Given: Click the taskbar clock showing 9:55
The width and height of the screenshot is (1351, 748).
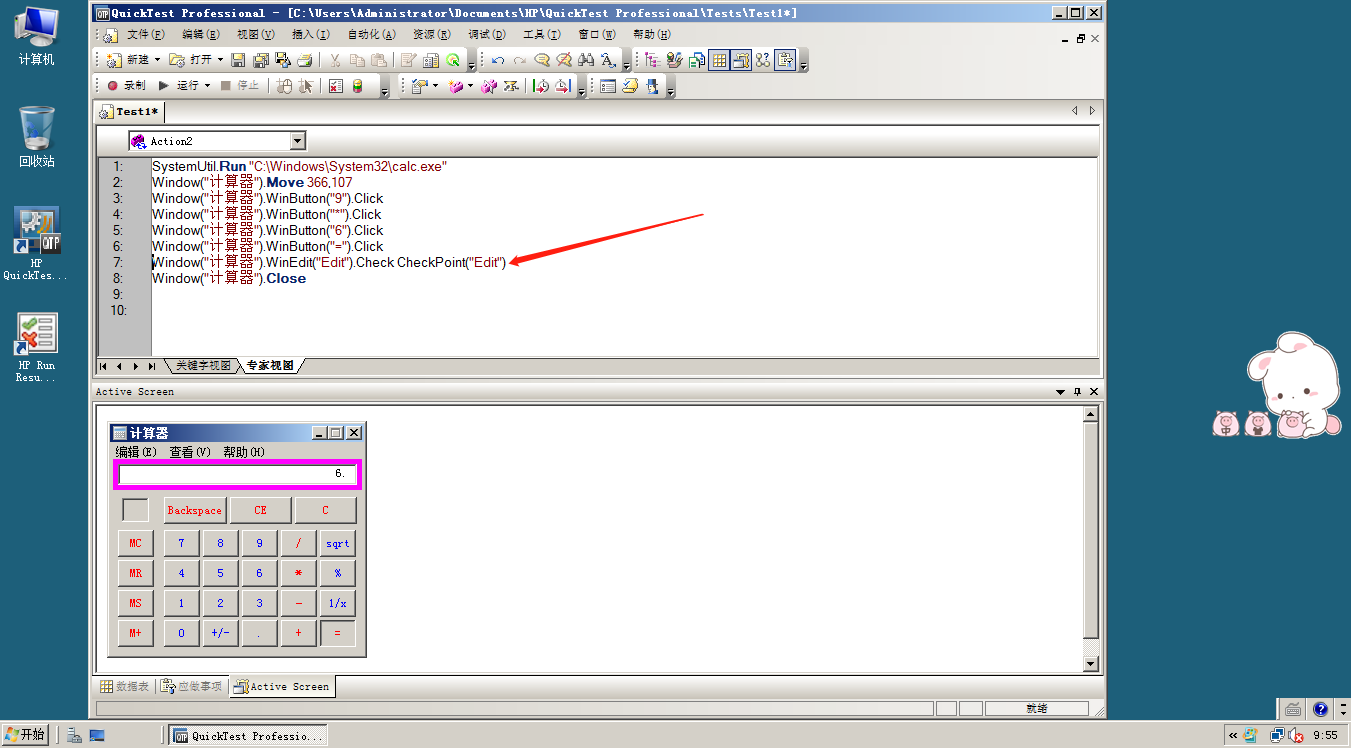Looking at the screenshot, I should (1325, 735).
